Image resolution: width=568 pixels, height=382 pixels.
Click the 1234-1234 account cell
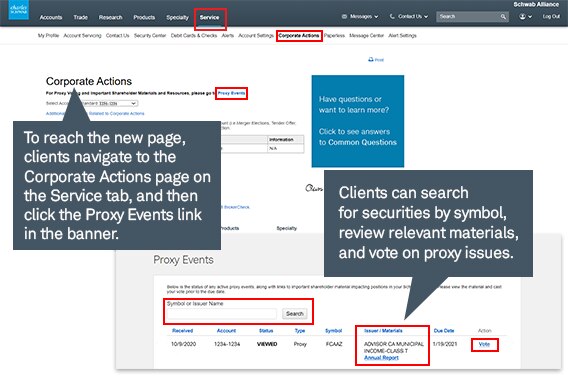[x=227, y=344]
